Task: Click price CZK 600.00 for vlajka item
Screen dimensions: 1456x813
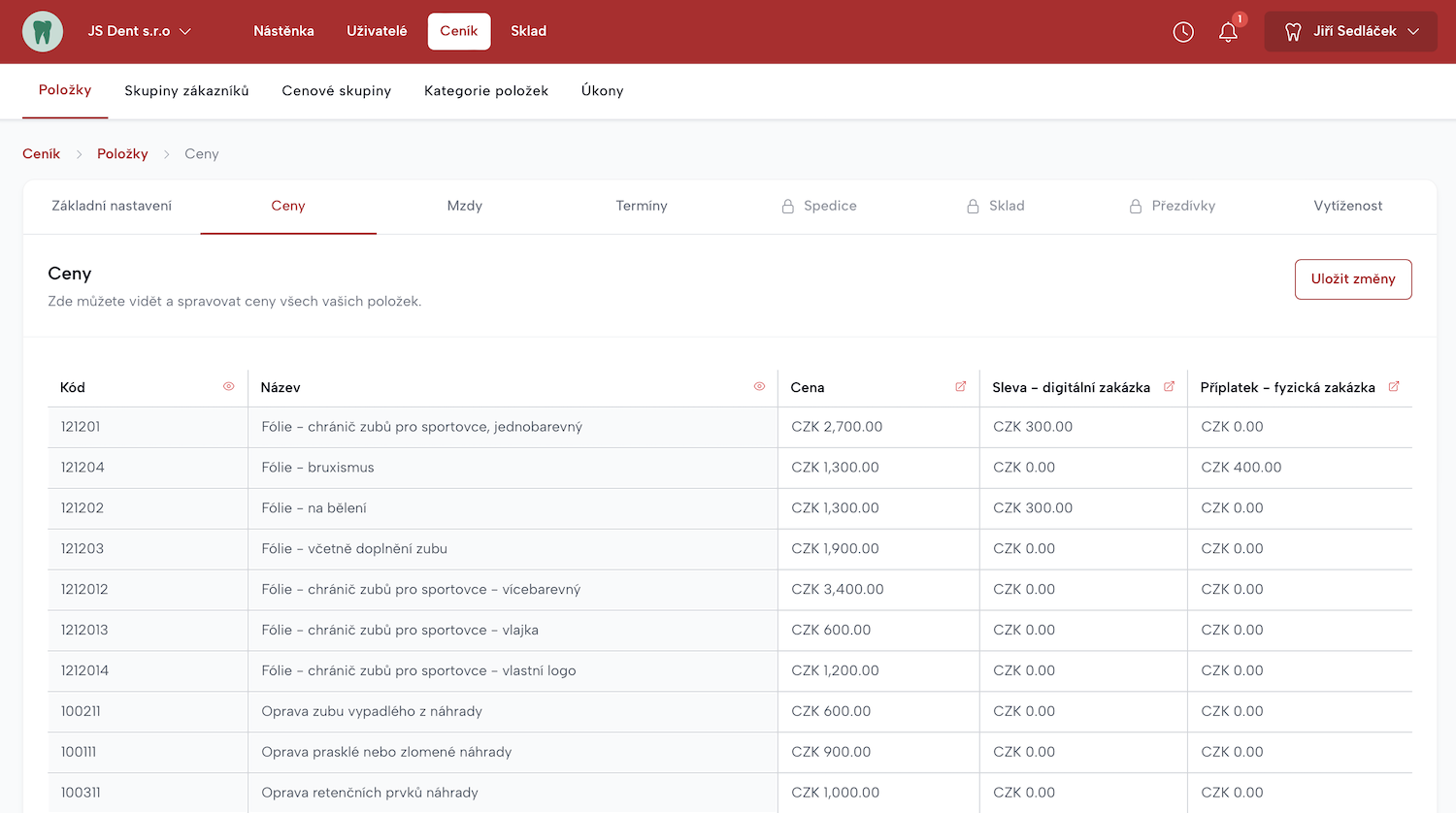Action: coord(831,631)
